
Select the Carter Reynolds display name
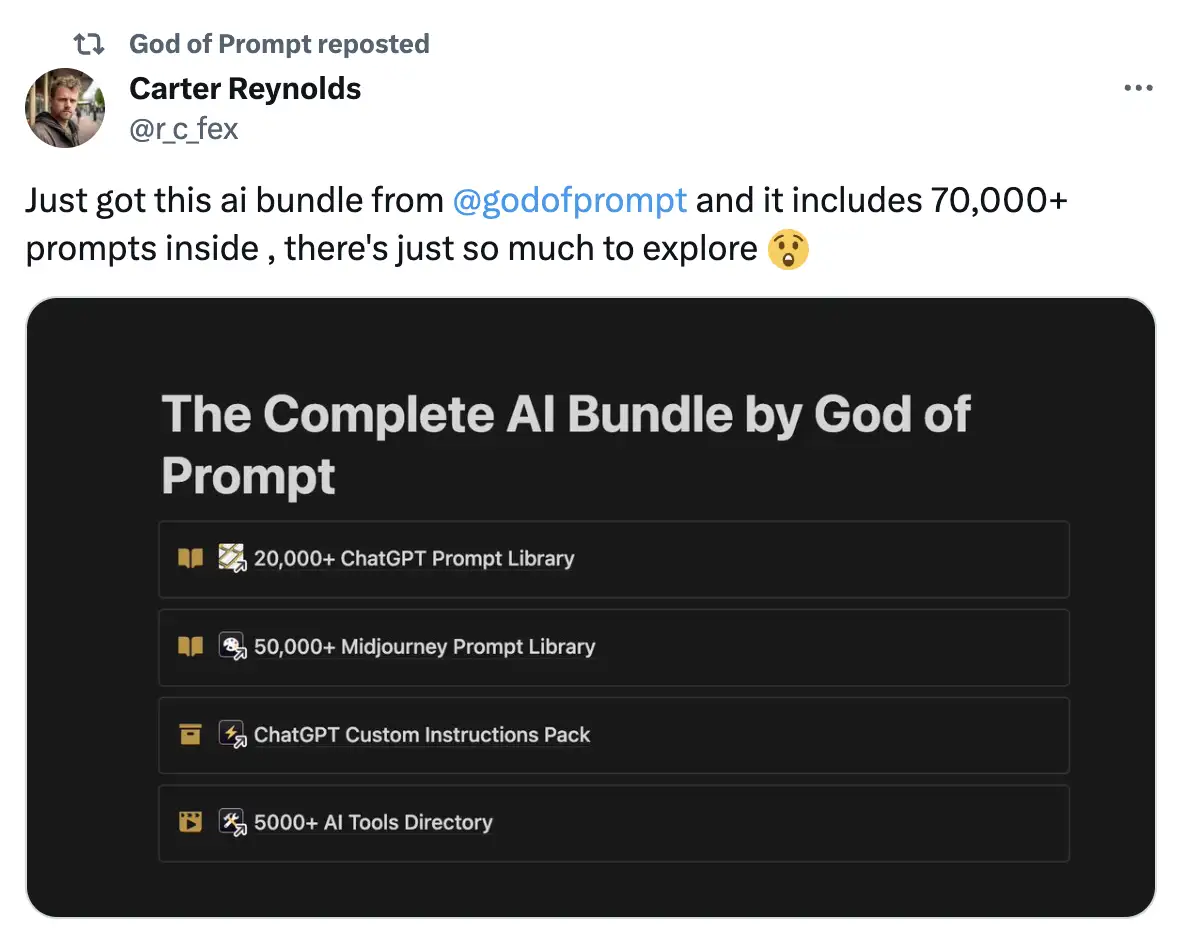245,88
